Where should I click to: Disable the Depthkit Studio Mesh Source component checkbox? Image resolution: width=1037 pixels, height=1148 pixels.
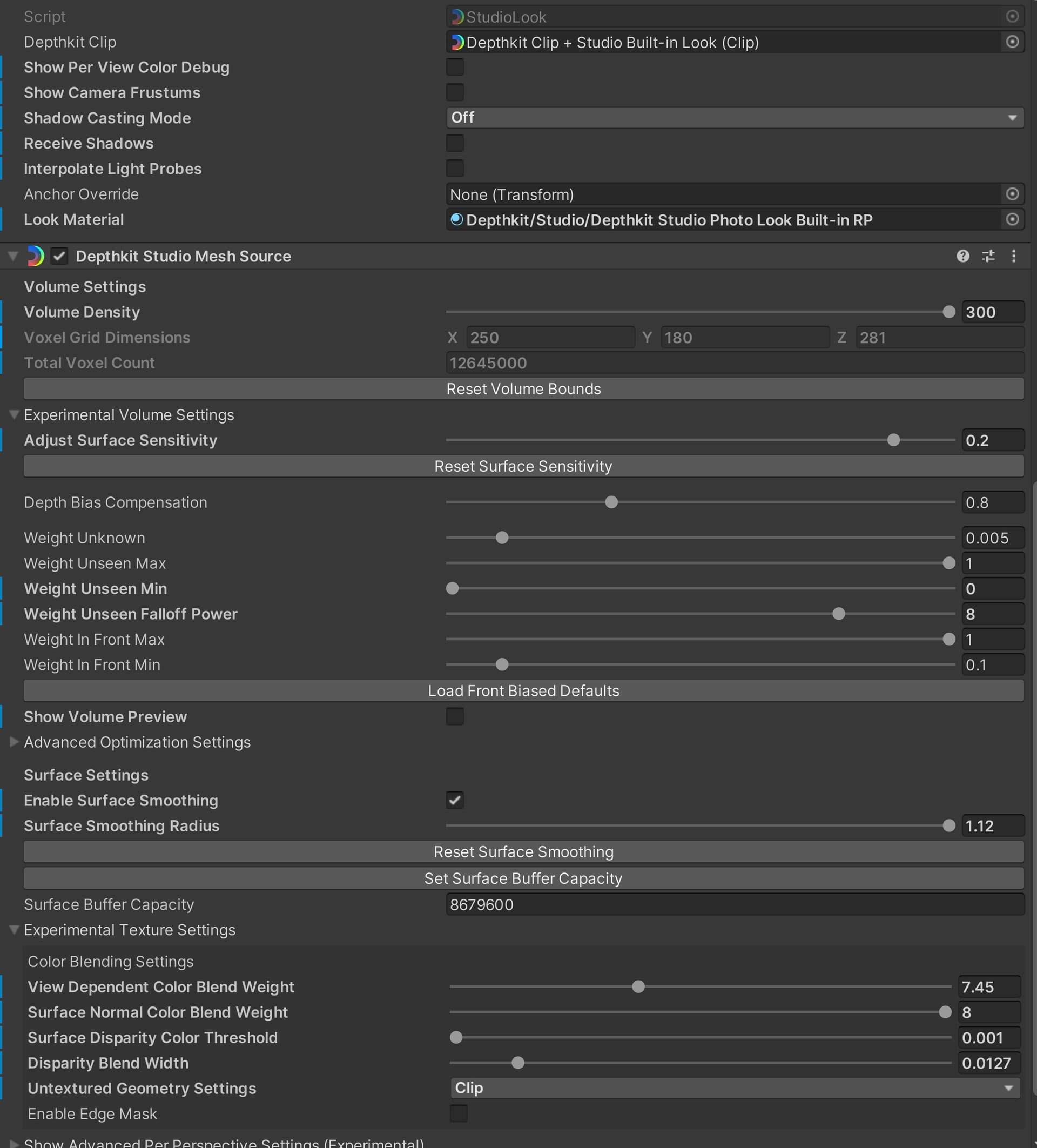(59, 256)
